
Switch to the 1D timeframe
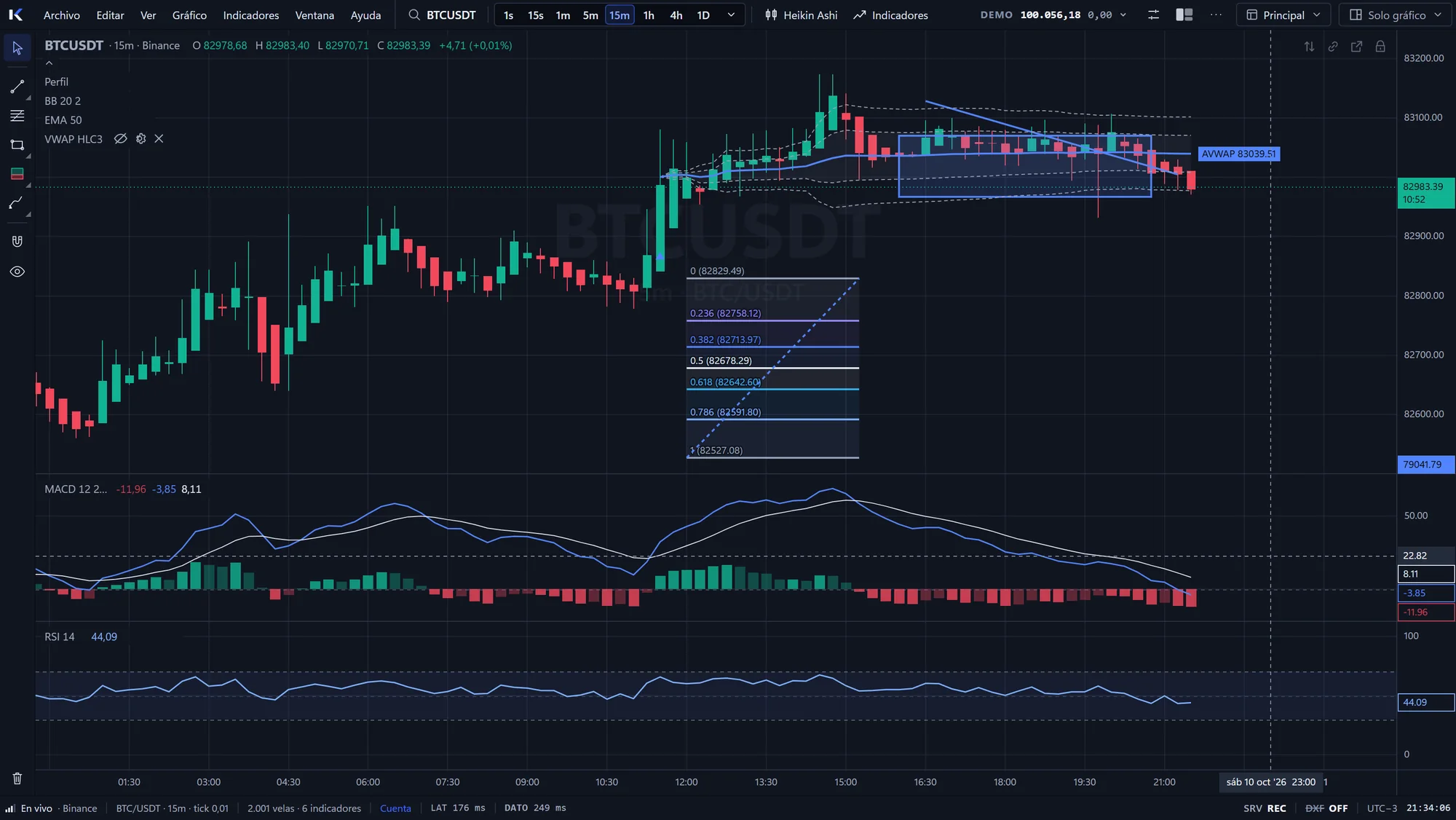(703, 15)
